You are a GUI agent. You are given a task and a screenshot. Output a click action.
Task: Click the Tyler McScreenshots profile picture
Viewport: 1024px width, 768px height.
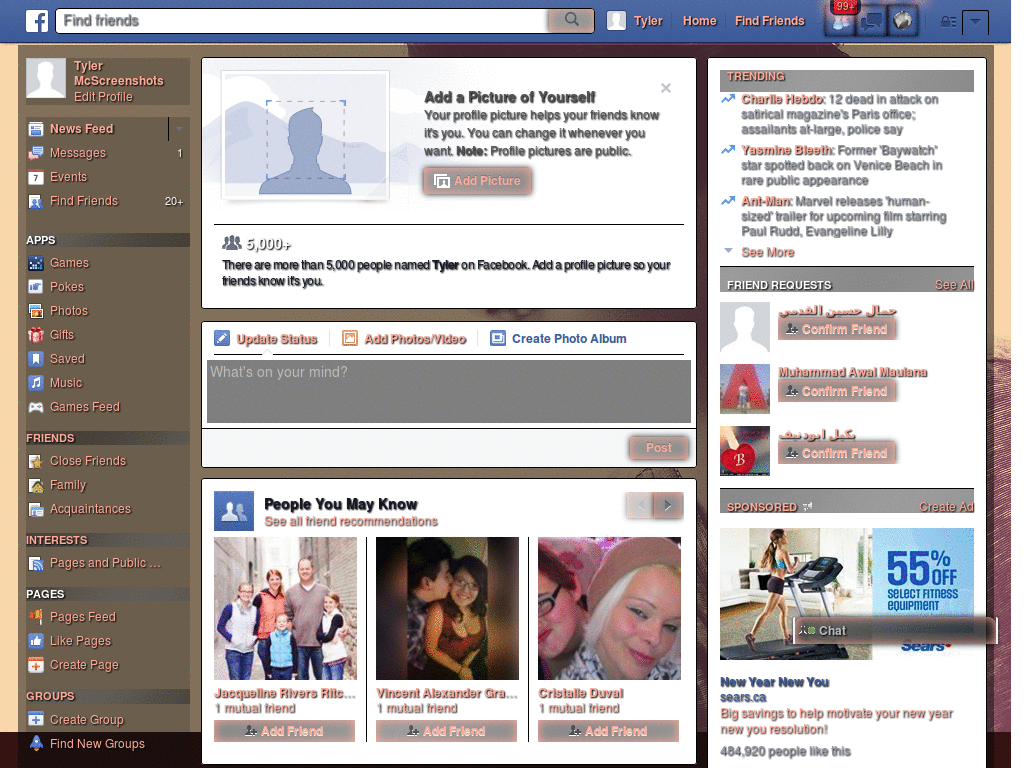tap(46, 78)
